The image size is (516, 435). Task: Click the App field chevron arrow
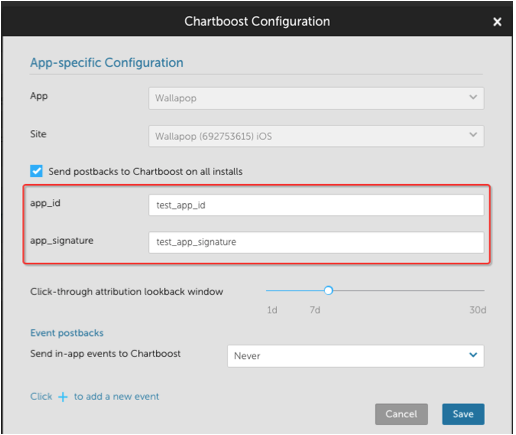pyautogui.click(x=473, y=97)
